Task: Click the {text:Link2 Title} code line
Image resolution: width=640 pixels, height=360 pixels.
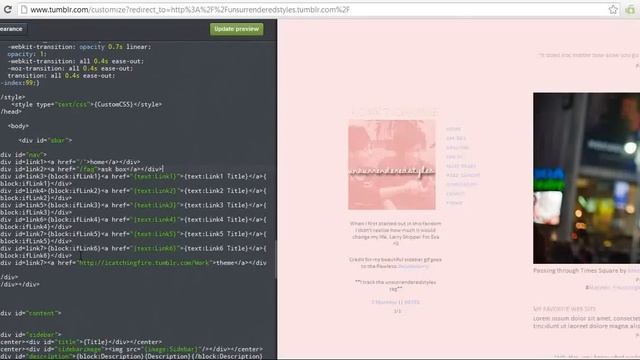Action: [133, 191]
